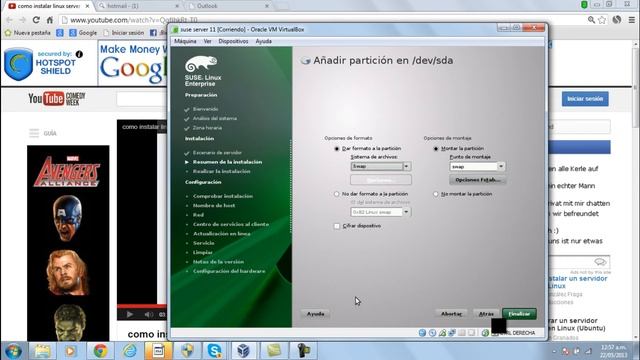The width and height of the screenshot is (640, 360).
Task: Click the Abortar button
Action: pyautogui.click(x=451, y=313)
